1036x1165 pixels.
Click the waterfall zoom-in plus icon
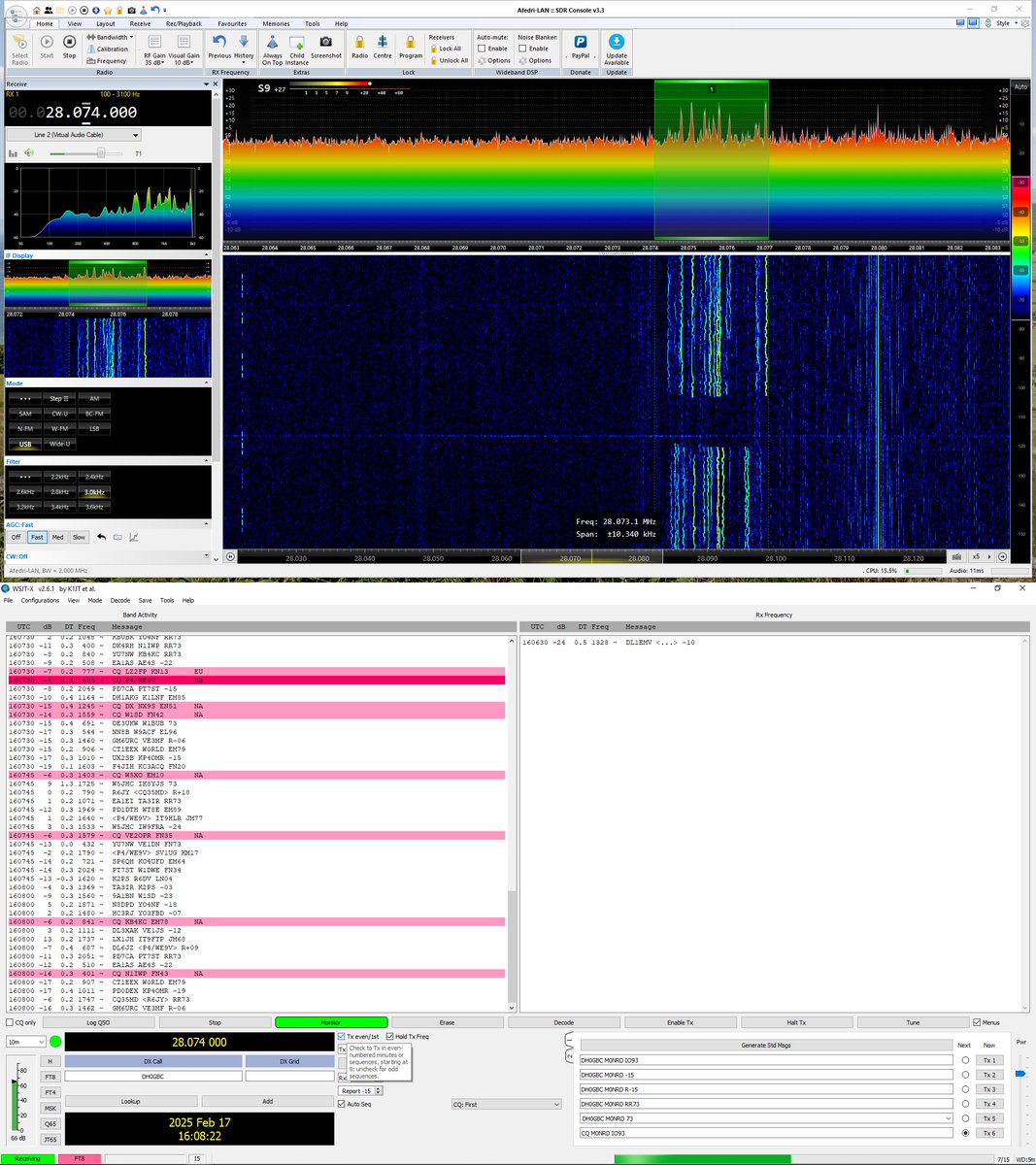pyautogui.click(x=1002, y=556)
